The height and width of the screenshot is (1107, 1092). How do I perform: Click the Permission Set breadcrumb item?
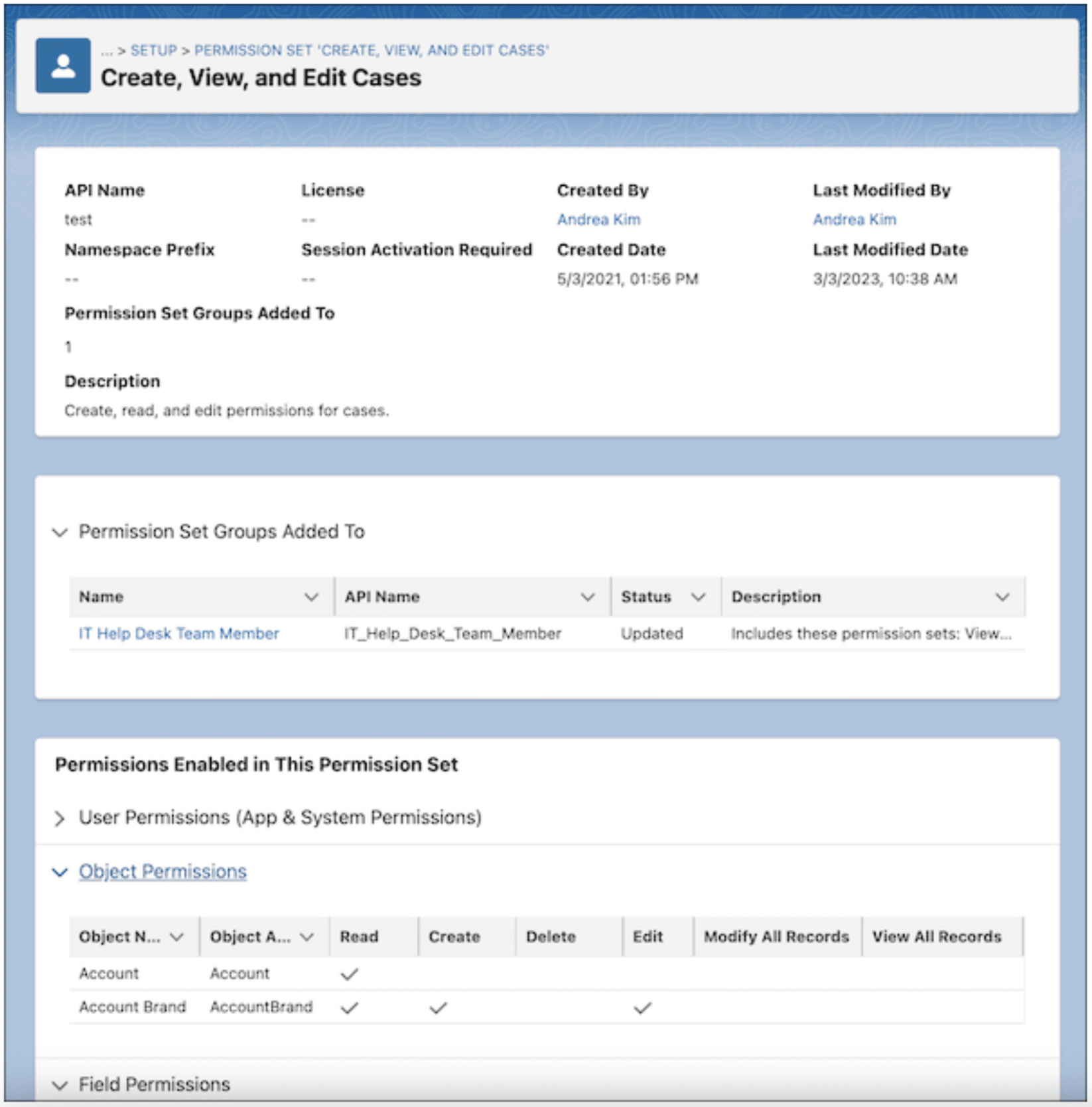pyautogui.click(x=371, y=50)
